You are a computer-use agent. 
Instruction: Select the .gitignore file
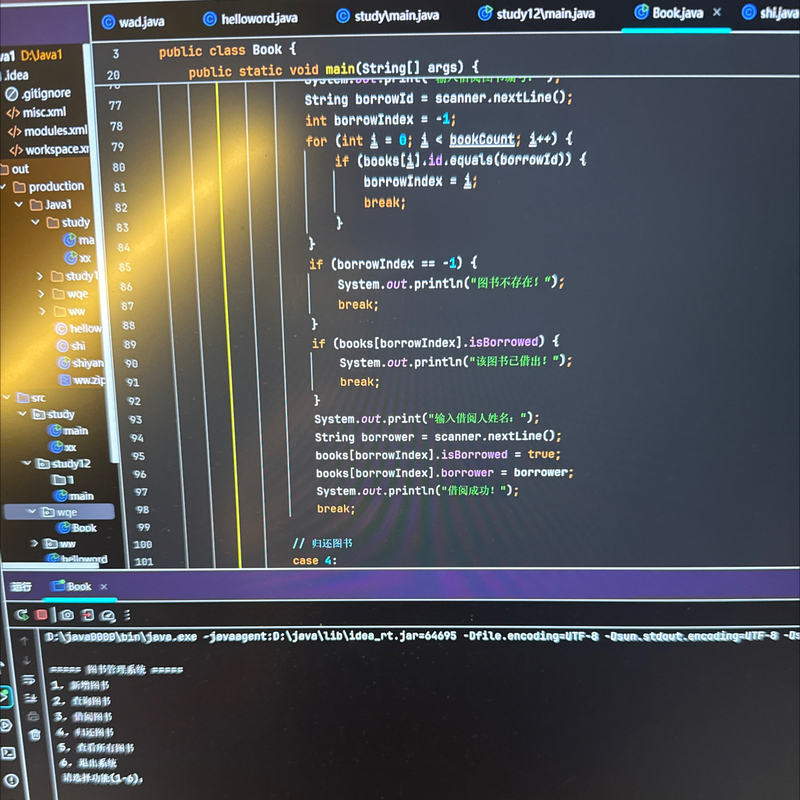tap(39, 93)
